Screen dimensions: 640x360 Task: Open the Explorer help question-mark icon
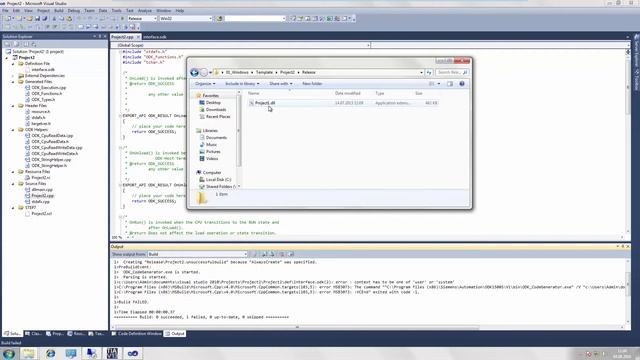[x=462, y=84]
